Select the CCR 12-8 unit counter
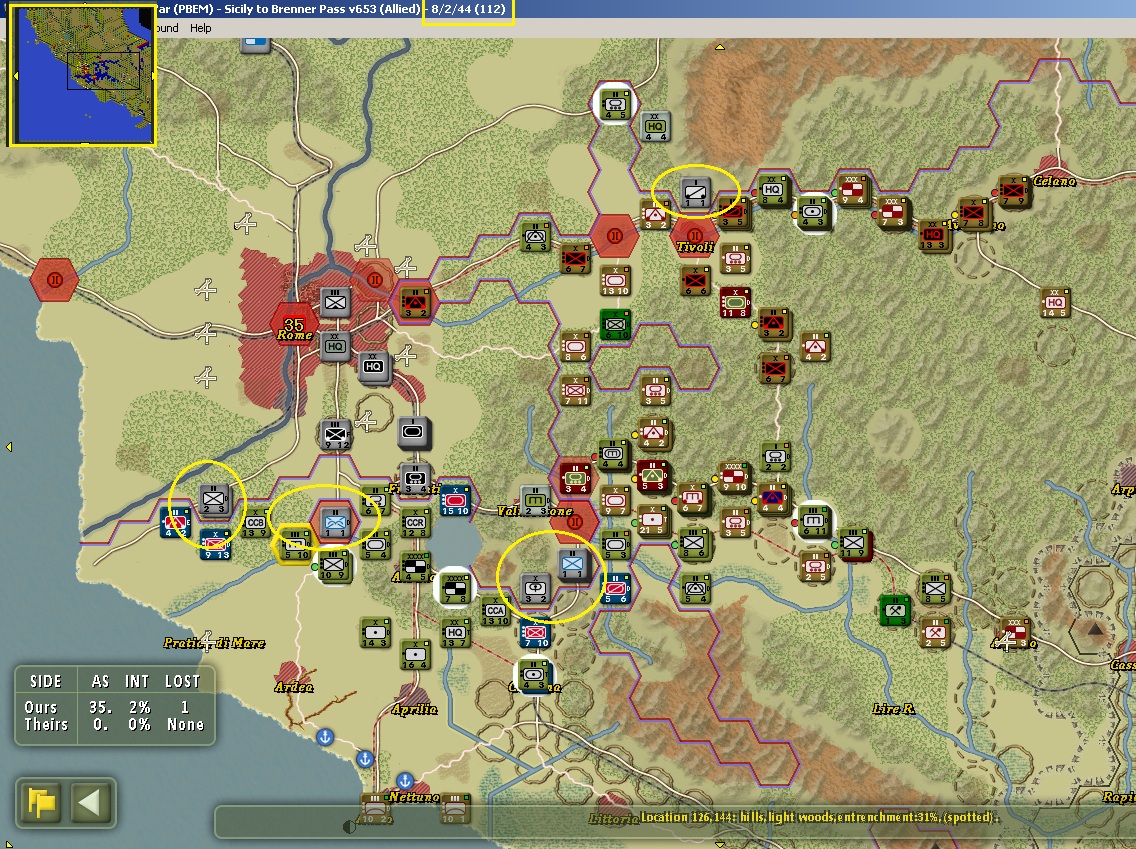Viewport: 1136px width, 849px height. [415, 524]
